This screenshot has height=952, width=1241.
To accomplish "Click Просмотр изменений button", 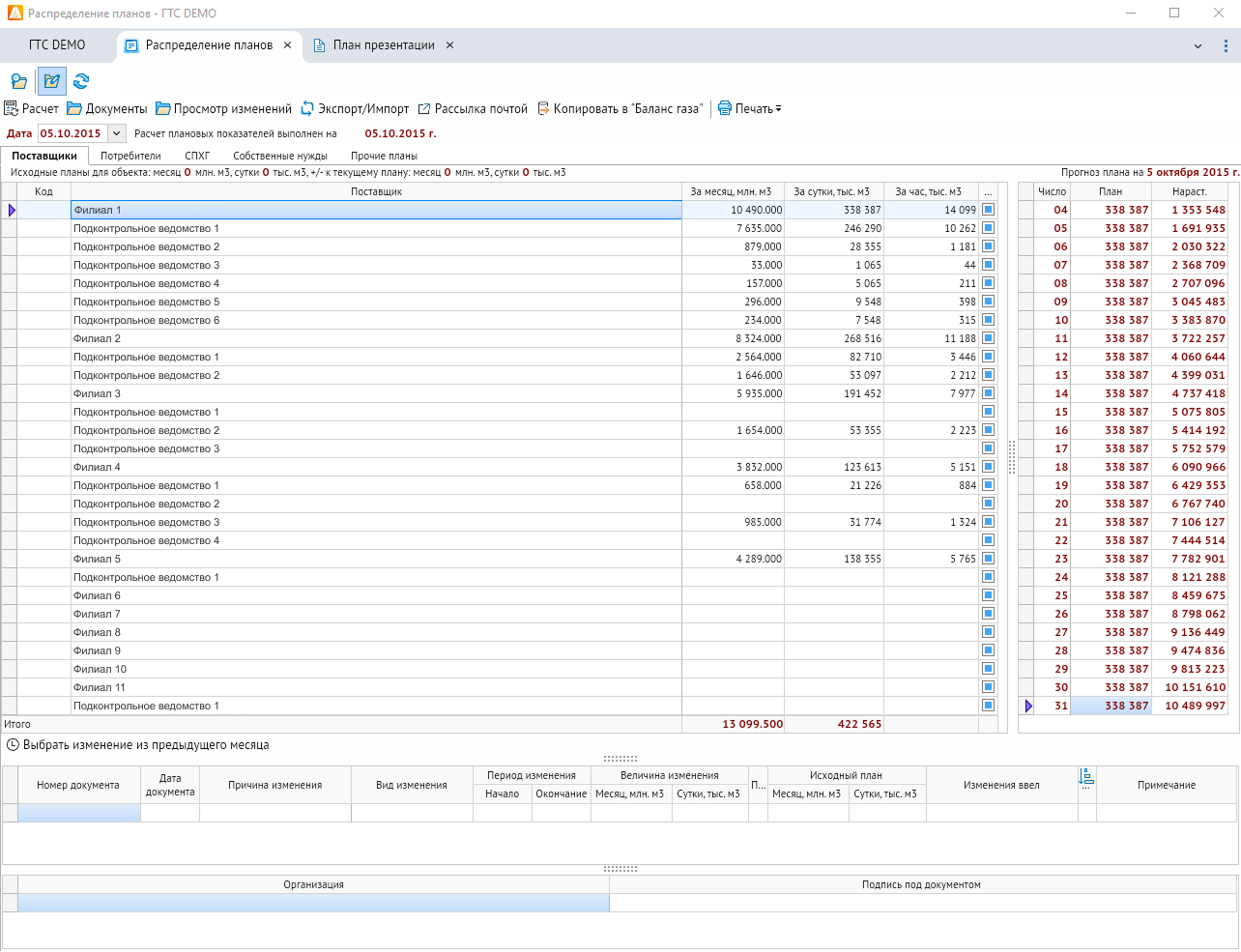I will click(x=223, y=108).
